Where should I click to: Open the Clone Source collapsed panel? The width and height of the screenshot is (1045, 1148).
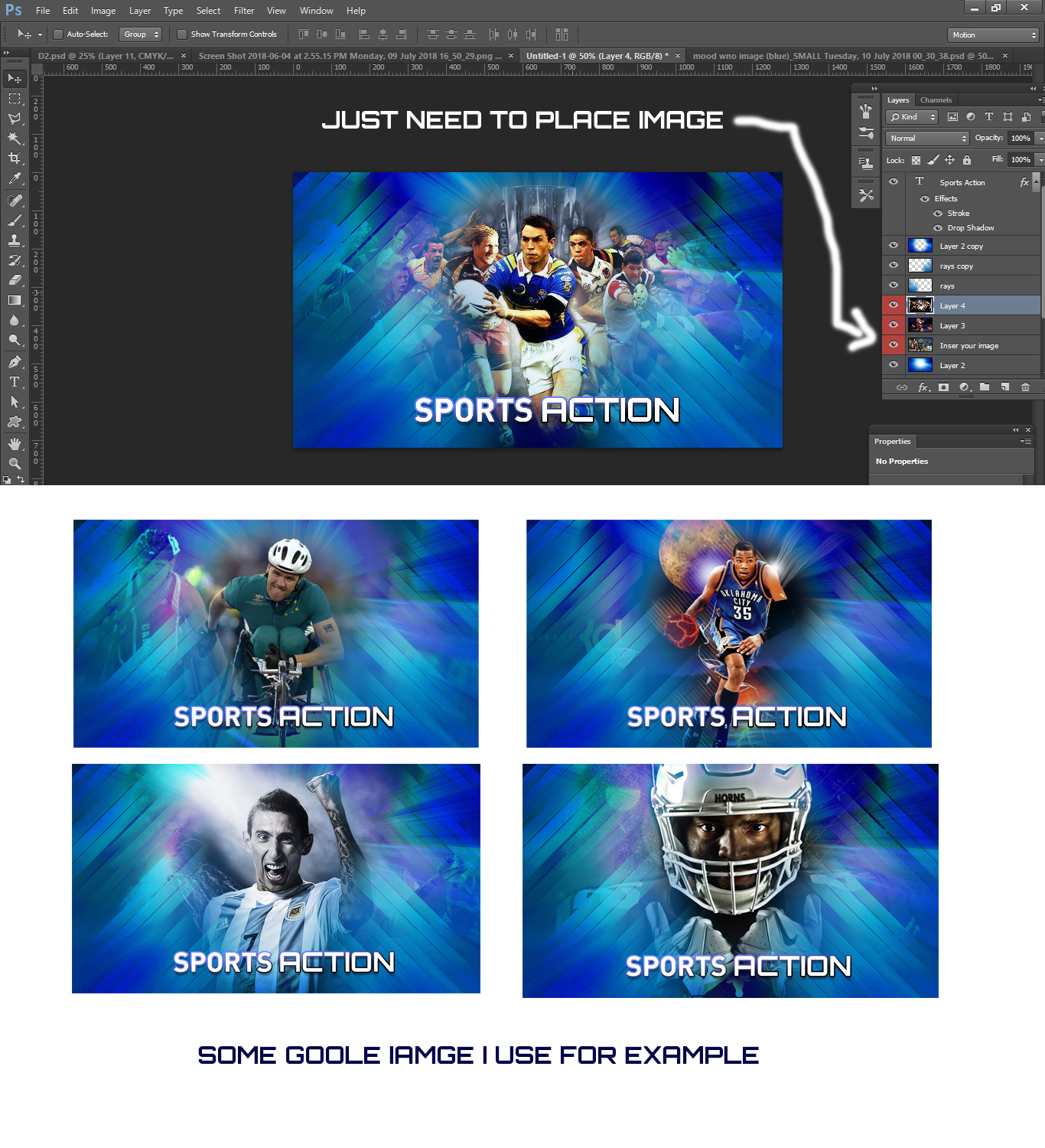point(866,163)
